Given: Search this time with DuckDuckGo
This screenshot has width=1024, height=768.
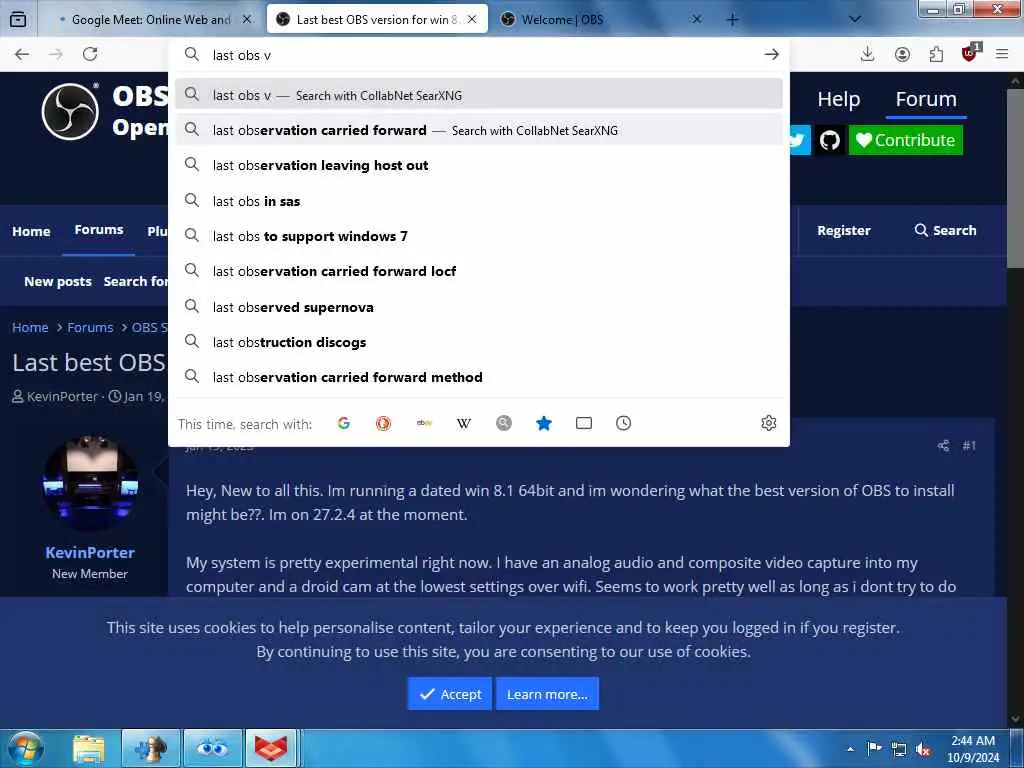Looking at the screenshot, I should coord(383,423).
